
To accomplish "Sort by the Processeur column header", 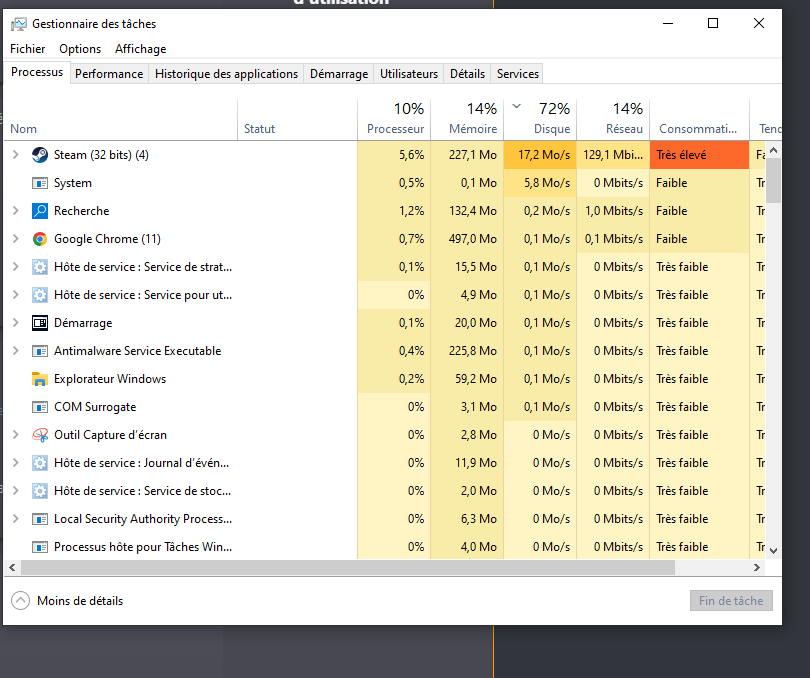I will coord(394,119).
